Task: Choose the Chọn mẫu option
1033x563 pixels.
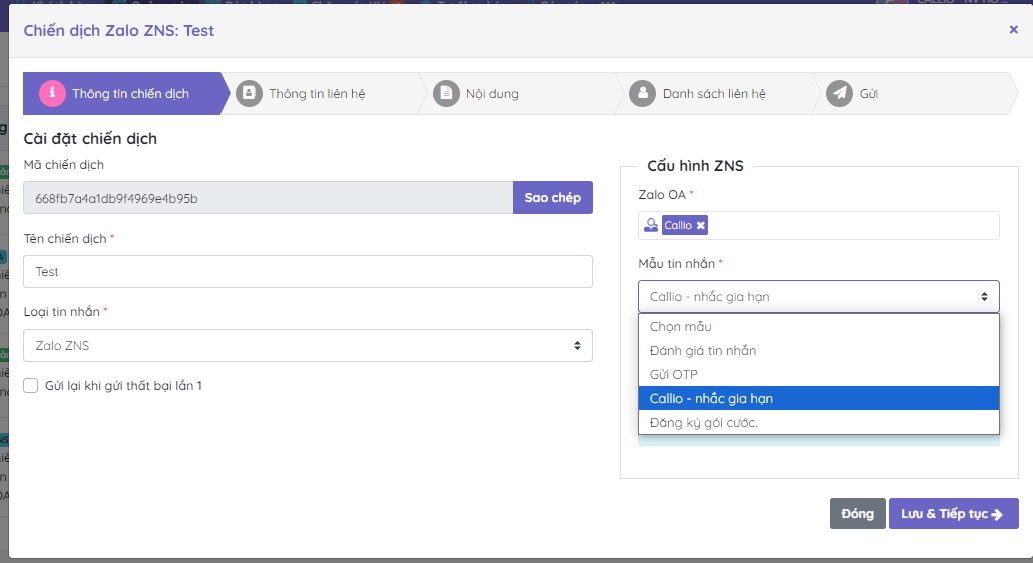Action: [818, 327]
